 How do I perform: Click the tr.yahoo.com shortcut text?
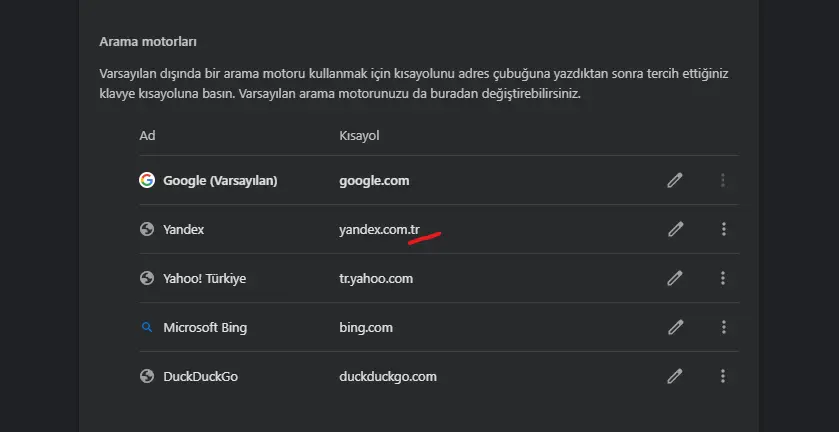(376, 279)
